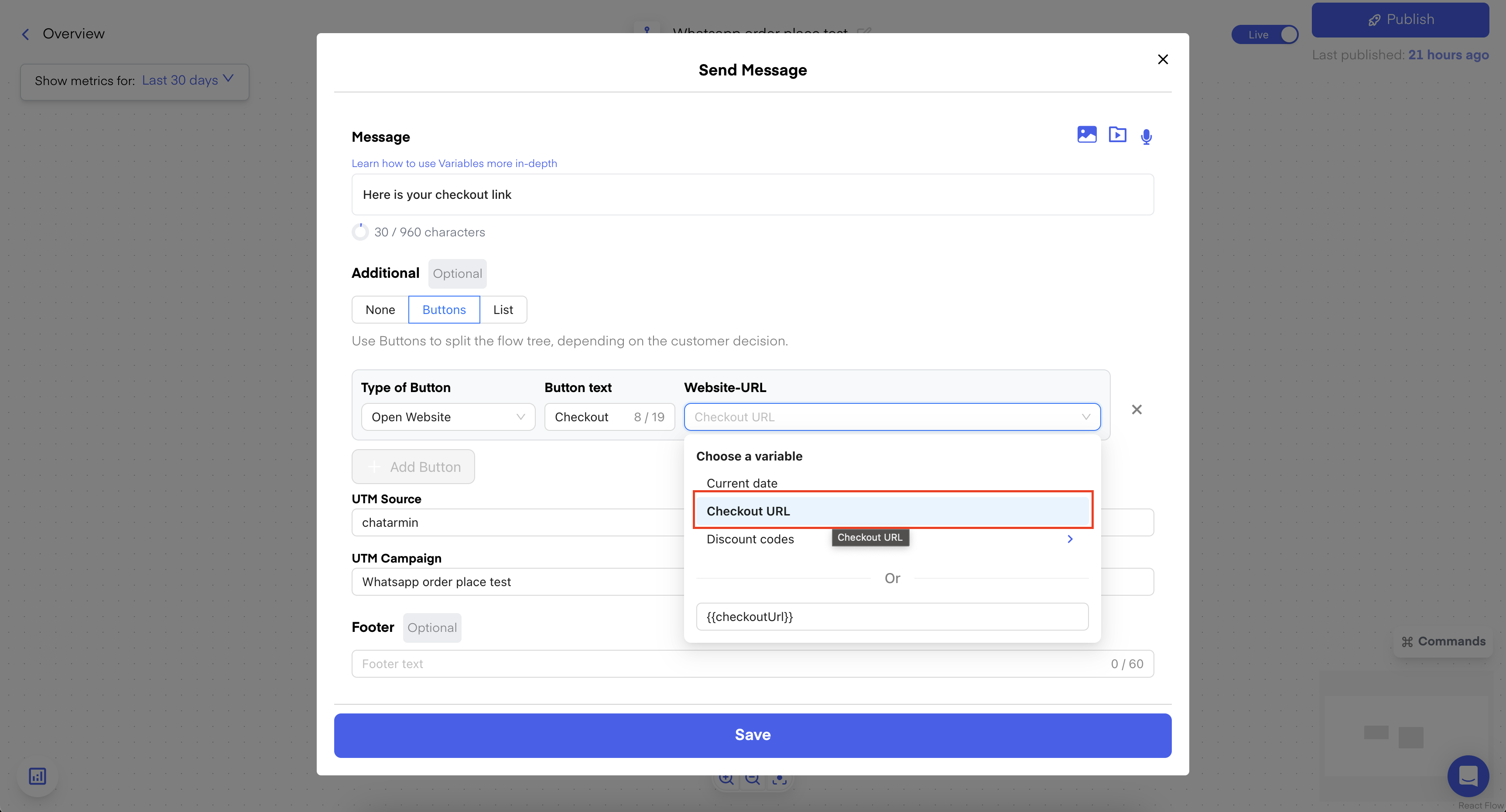Change metrics range Last 30 days
The width and height of the screenshot is (1506, 812).
187,80
